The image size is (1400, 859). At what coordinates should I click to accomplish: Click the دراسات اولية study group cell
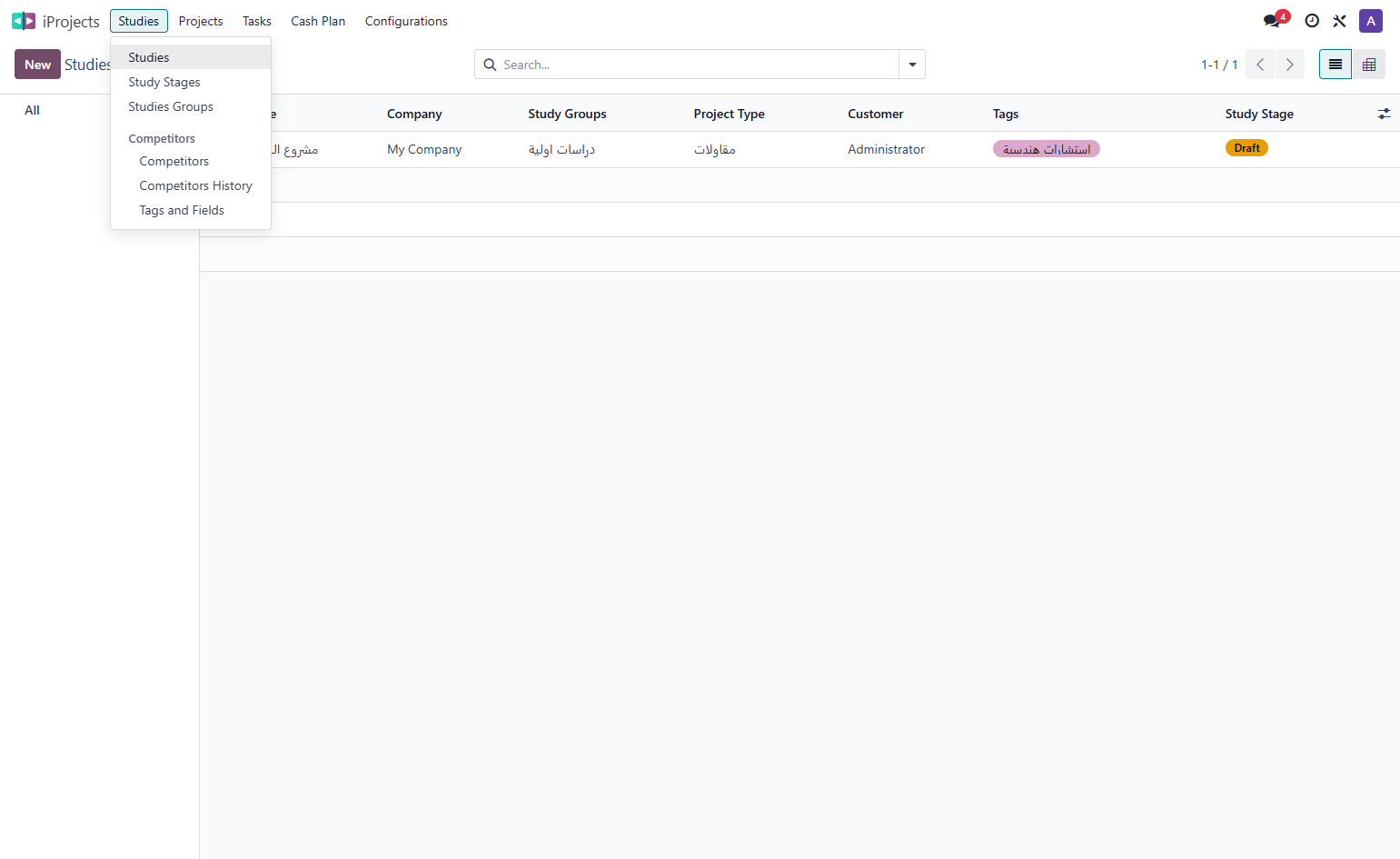point(561,149)
